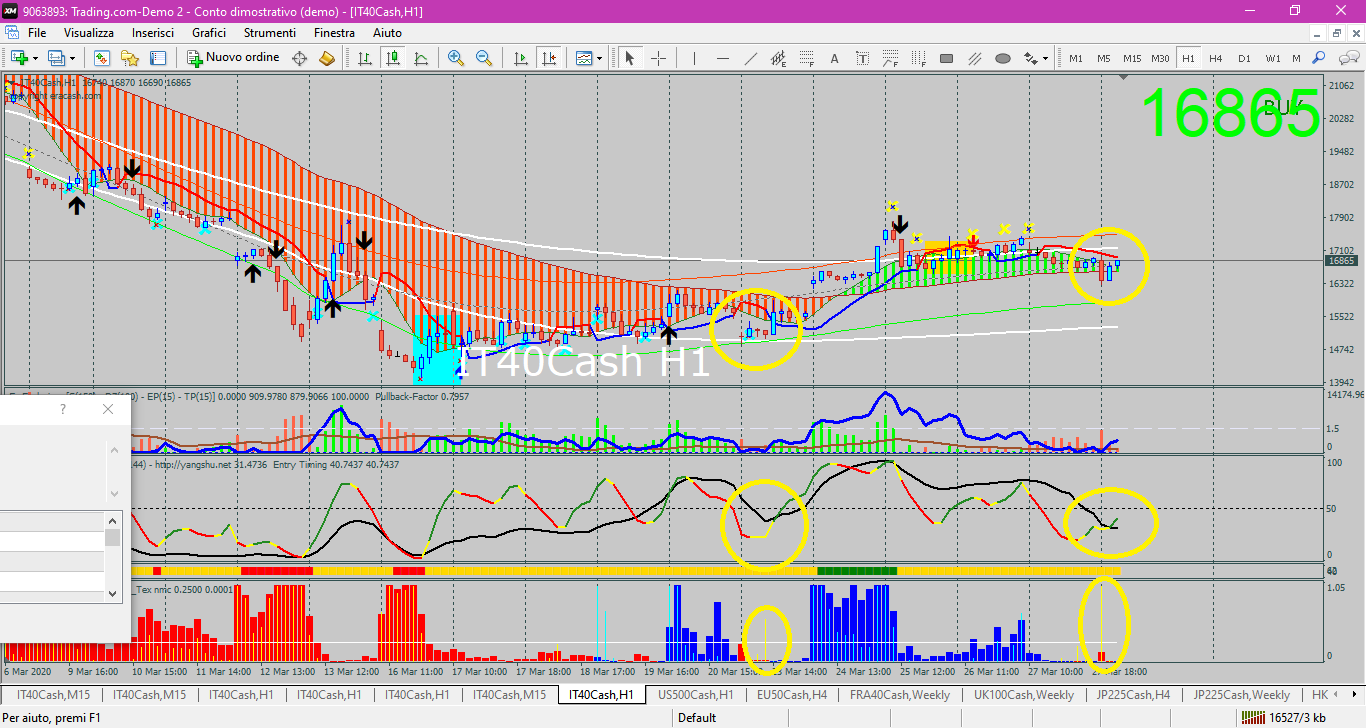Image resolution: width=1366 pixels, height=728 pixels.
Task: Select the horizontal line tool
Action: click(722, 58)
